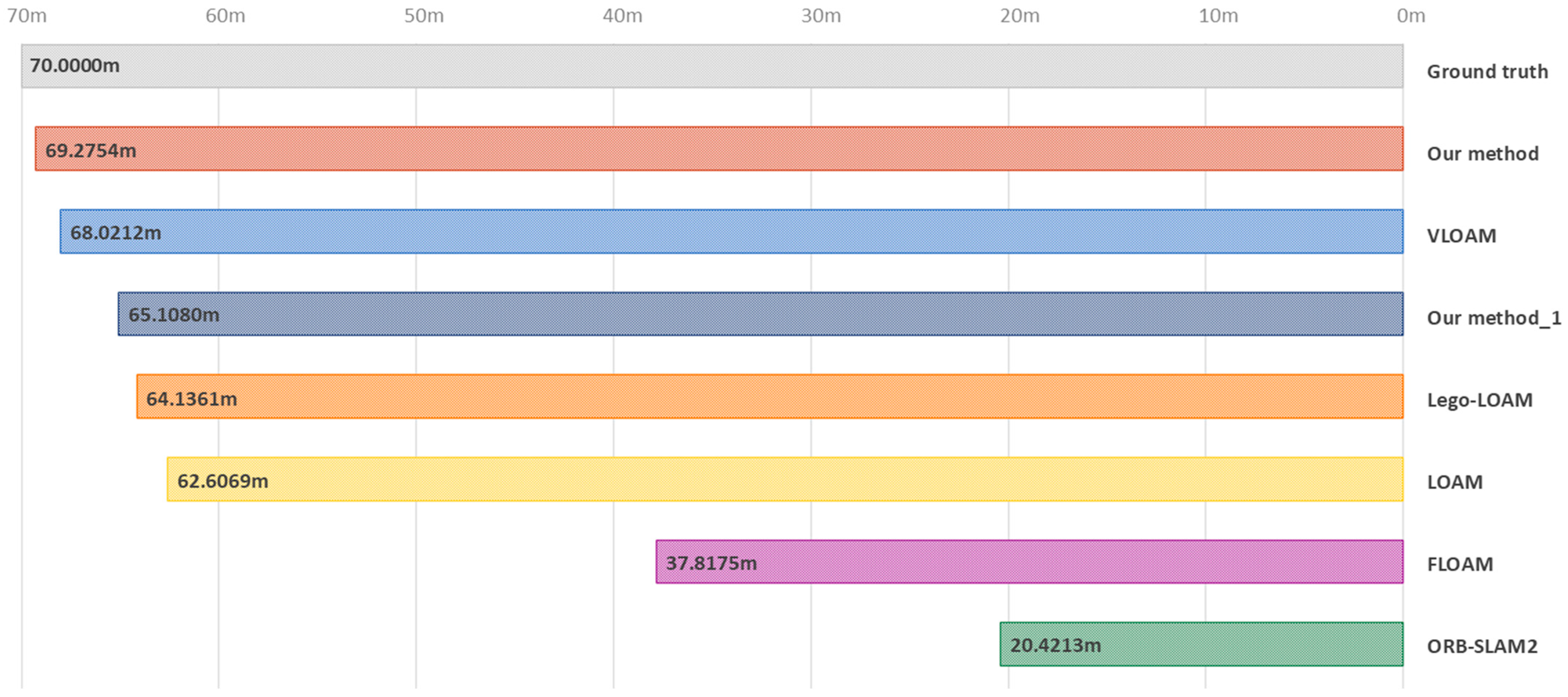Click the "ORB-SLAM2" series label
Screen dimensions: 1568x697
click(1482, 646)
